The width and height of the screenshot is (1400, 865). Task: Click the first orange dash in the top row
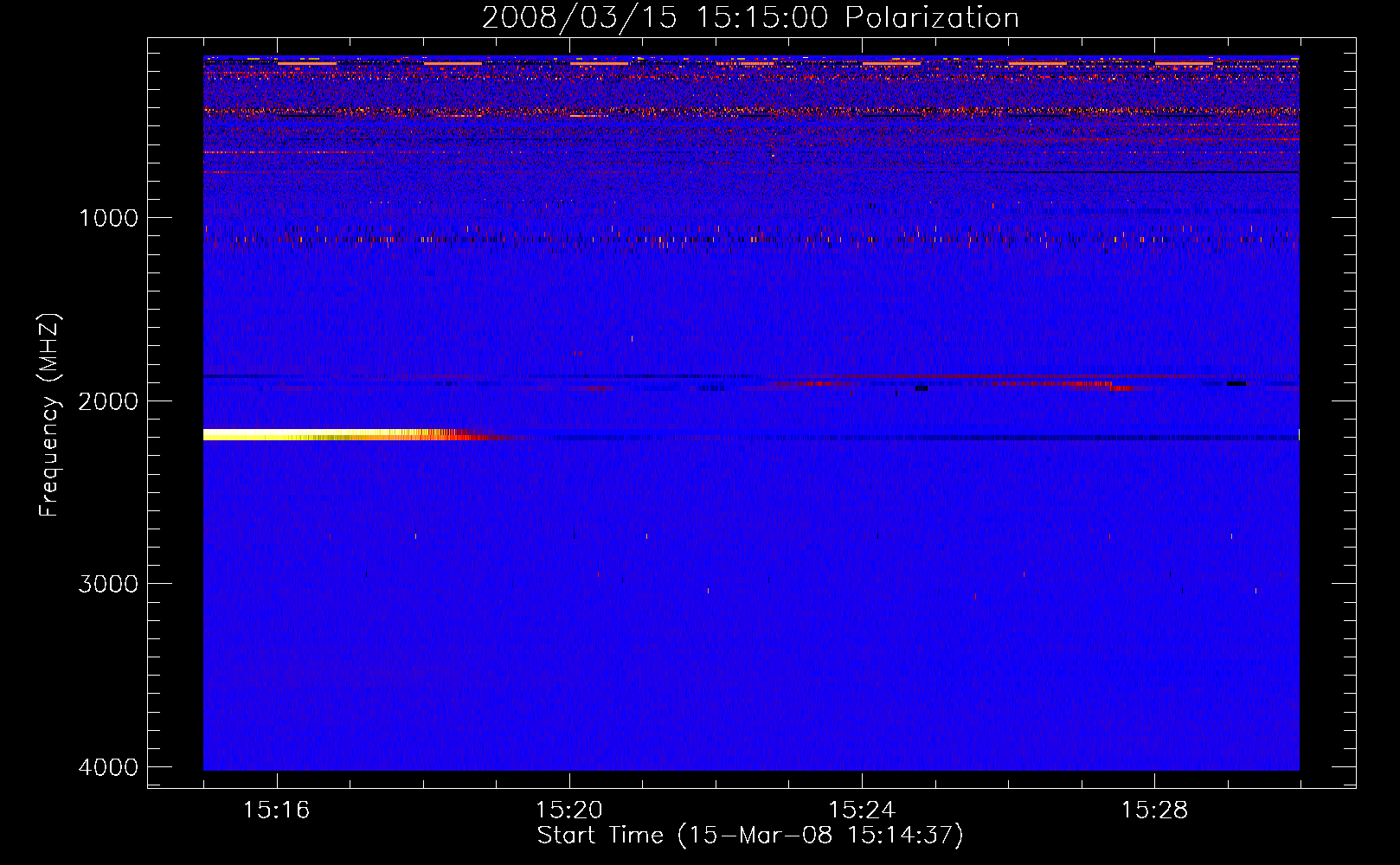click(307, 63)
